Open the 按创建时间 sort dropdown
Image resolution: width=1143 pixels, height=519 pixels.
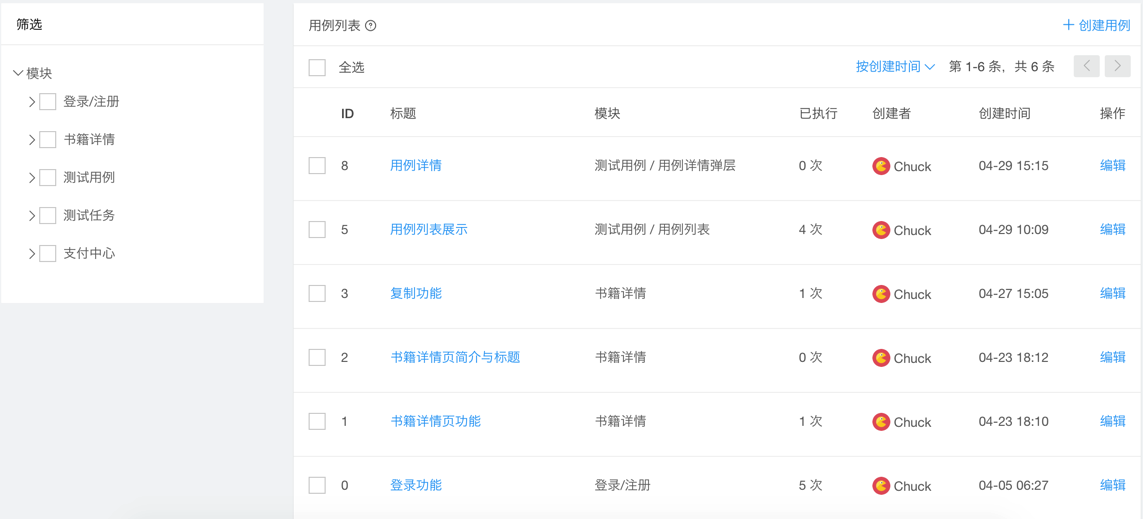coord(895,67)
